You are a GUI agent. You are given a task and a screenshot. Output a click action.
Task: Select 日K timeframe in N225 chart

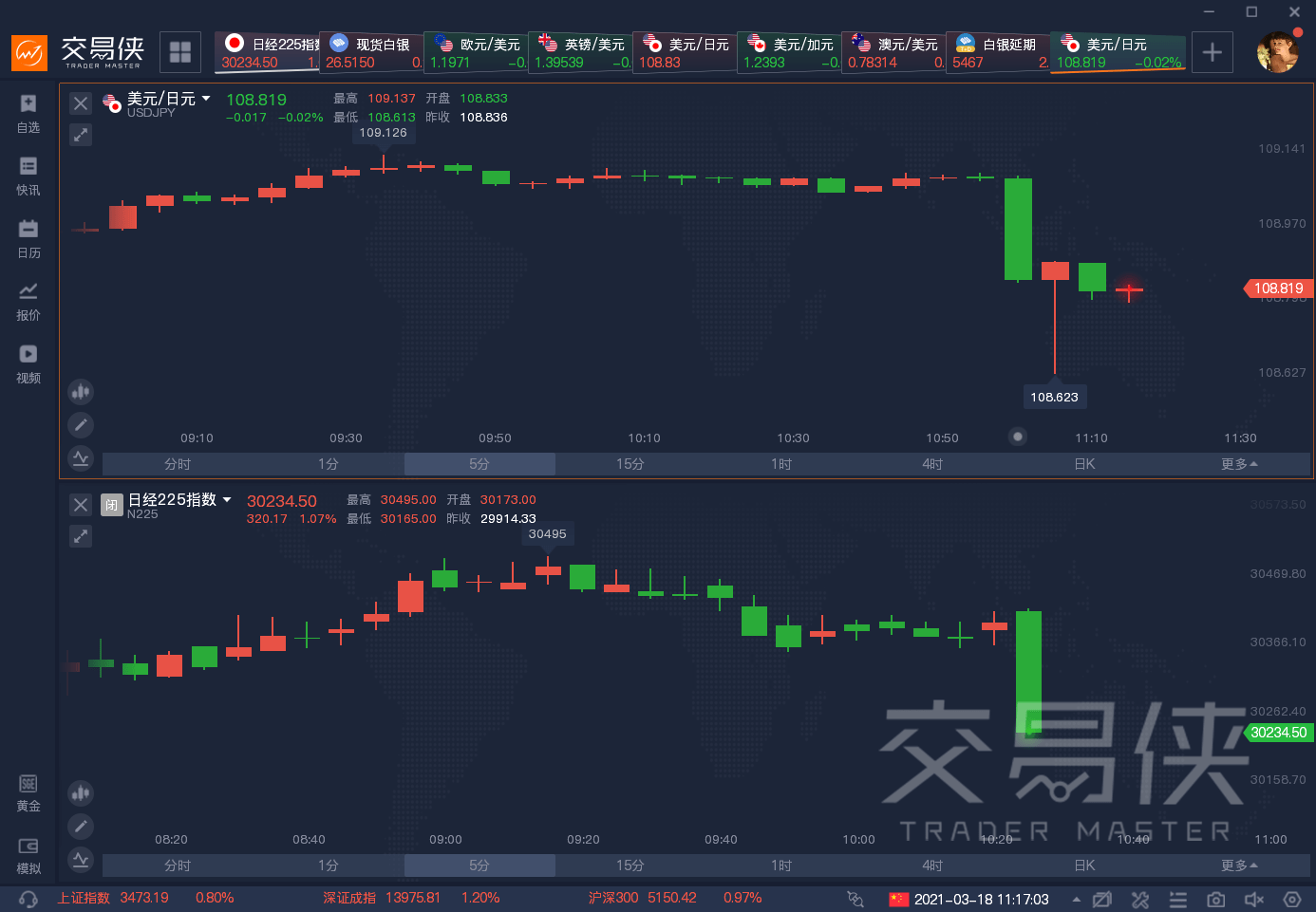(1084, 865)
